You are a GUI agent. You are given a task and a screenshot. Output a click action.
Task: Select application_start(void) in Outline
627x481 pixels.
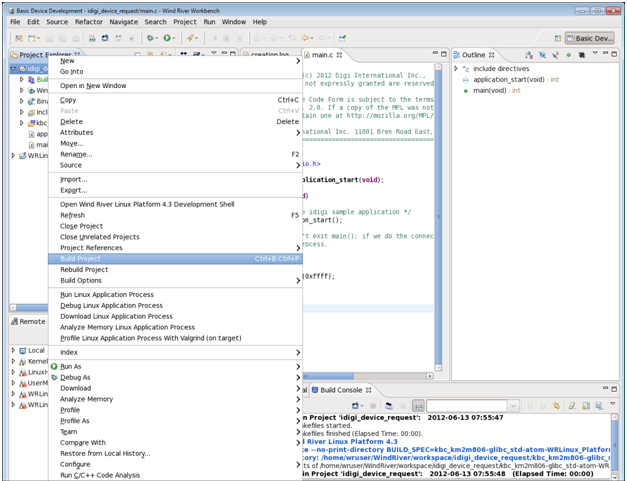coord(510,79)
